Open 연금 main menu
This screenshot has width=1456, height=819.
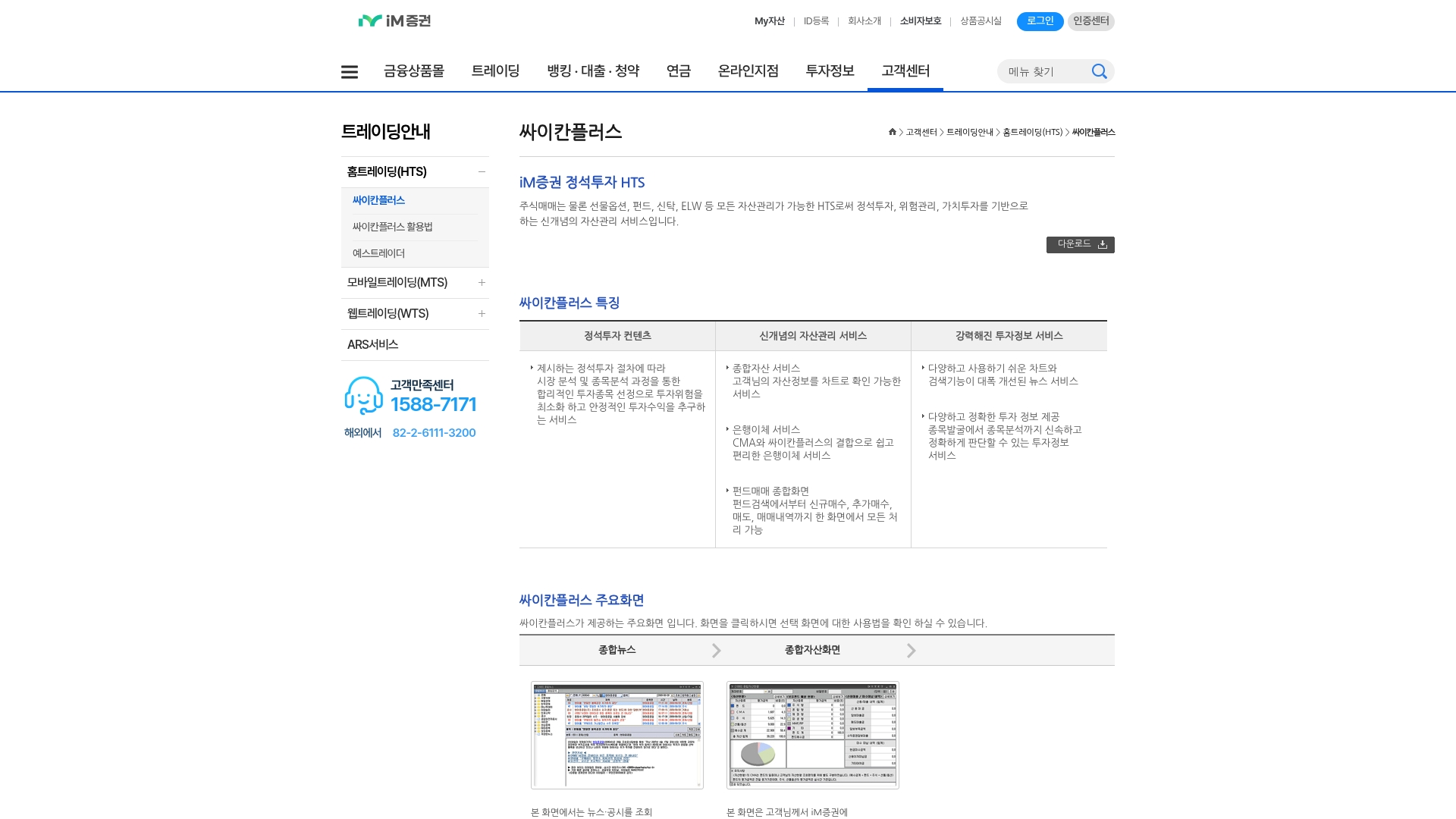(679, 71)
